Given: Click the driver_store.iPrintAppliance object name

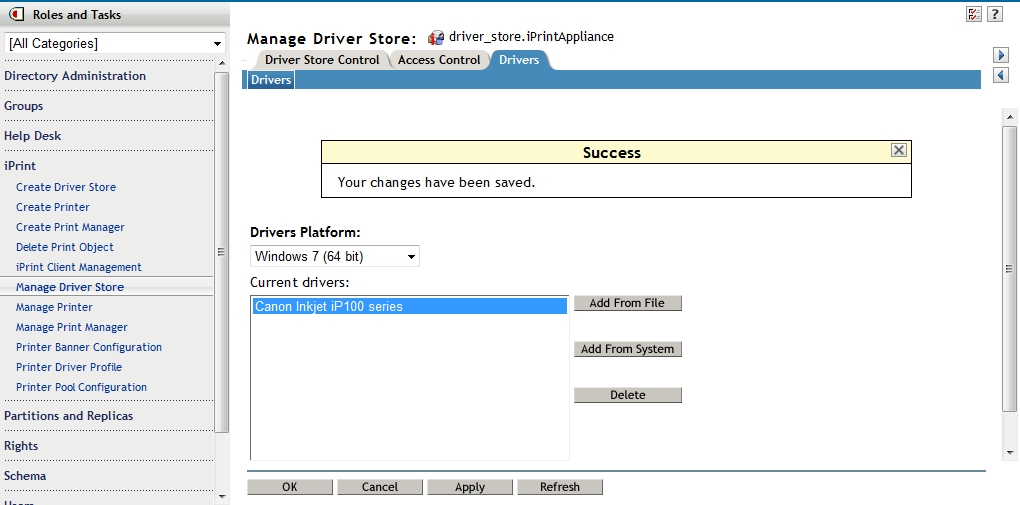Looking at the screenshot, I should (x=531, y=36).
